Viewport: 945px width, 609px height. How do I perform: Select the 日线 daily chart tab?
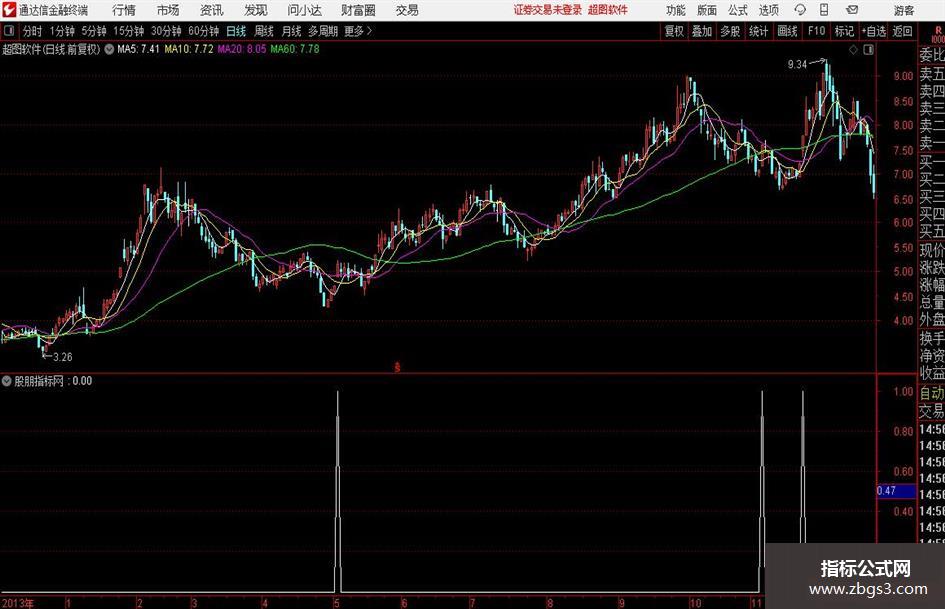pos(236,31)
